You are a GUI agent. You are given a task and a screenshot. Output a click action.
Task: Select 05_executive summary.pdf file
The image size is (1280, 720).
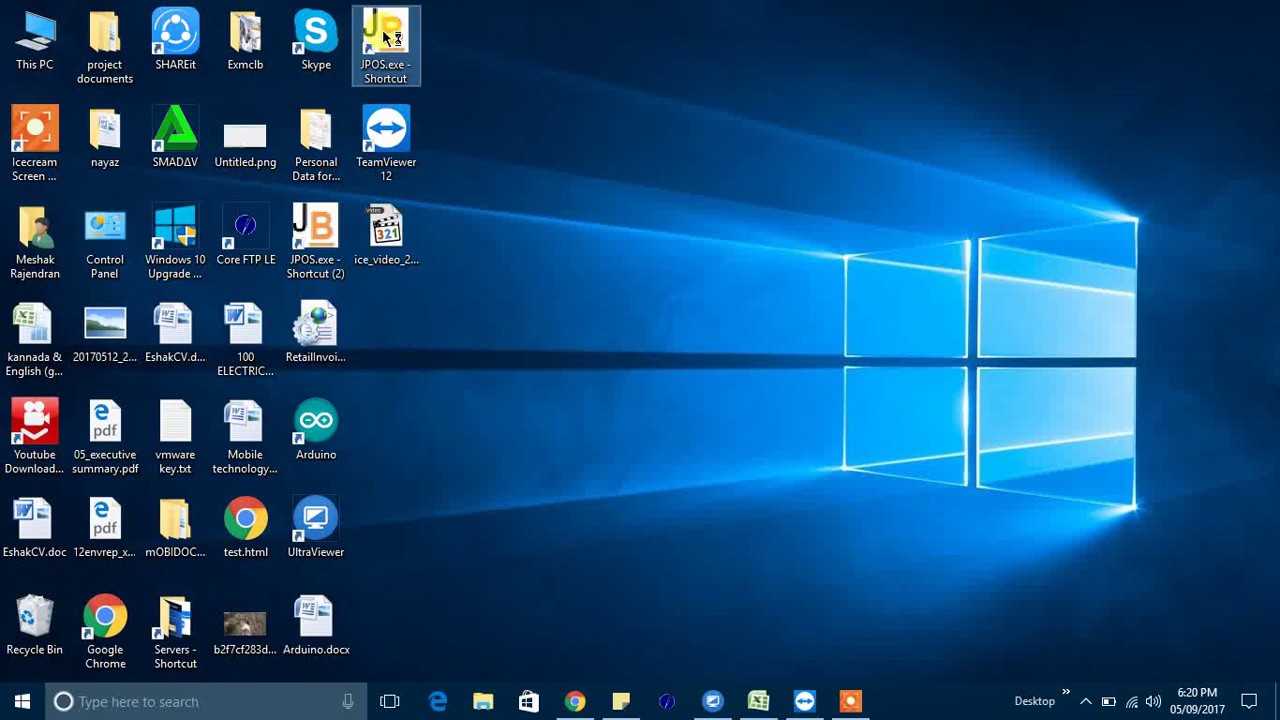[105, 438]
